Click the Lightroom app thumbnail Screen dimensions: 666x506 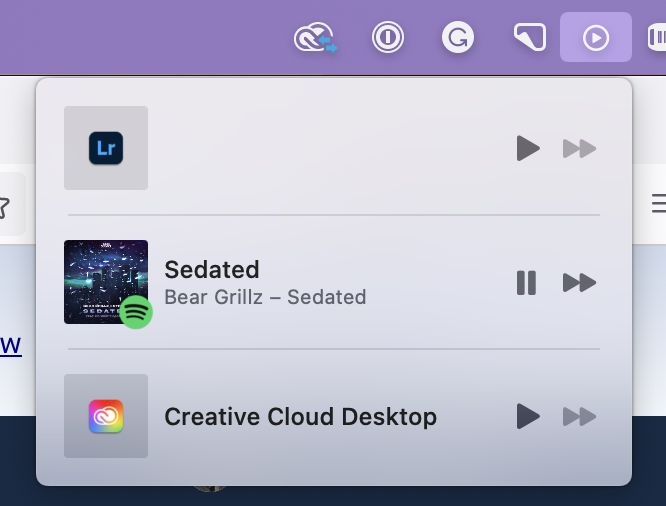tap(106, 148)
